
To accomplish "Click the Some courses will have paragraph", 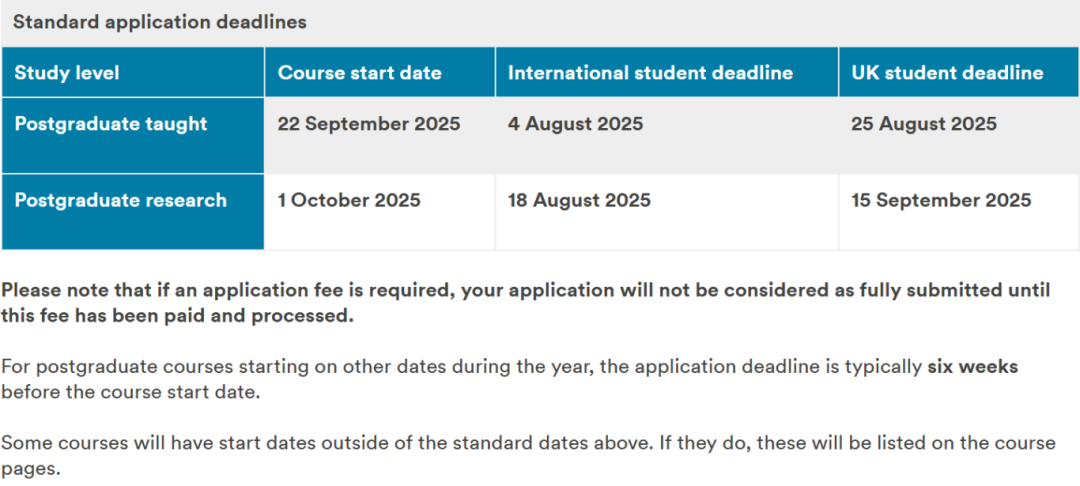I will (x=528, y=456).
